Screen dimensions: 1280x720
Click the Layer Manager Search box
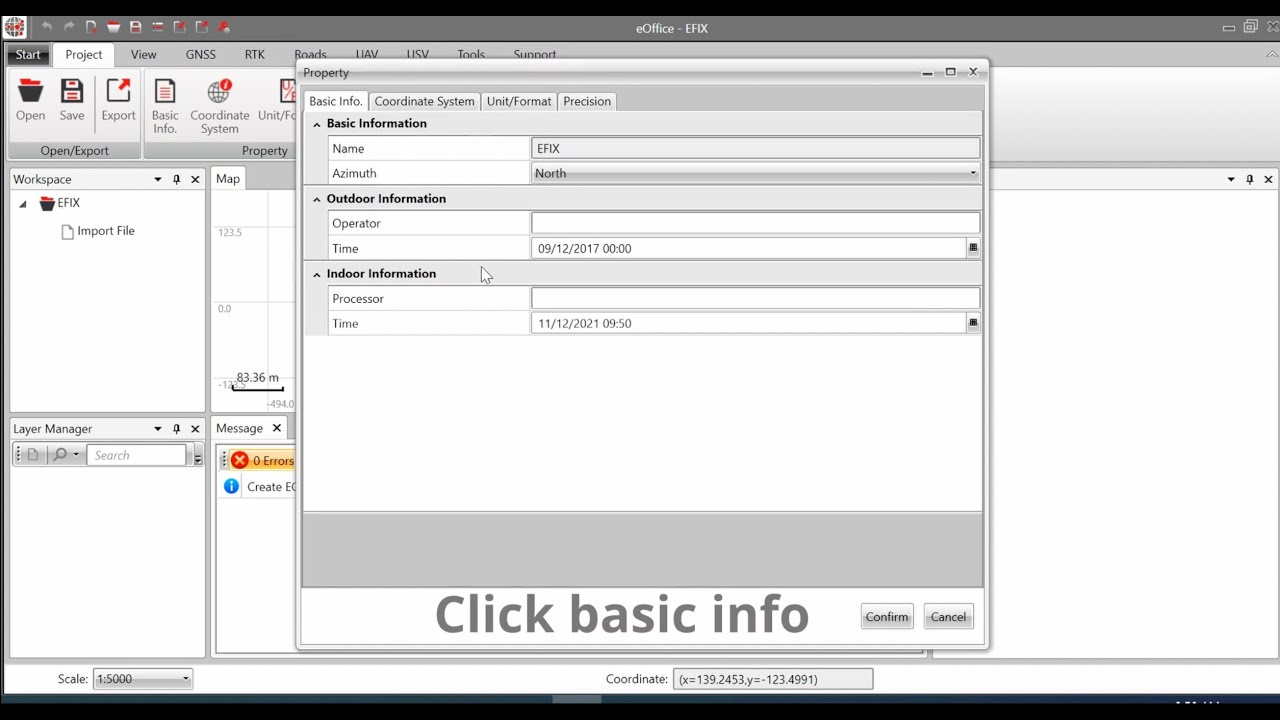coord(137,456)
